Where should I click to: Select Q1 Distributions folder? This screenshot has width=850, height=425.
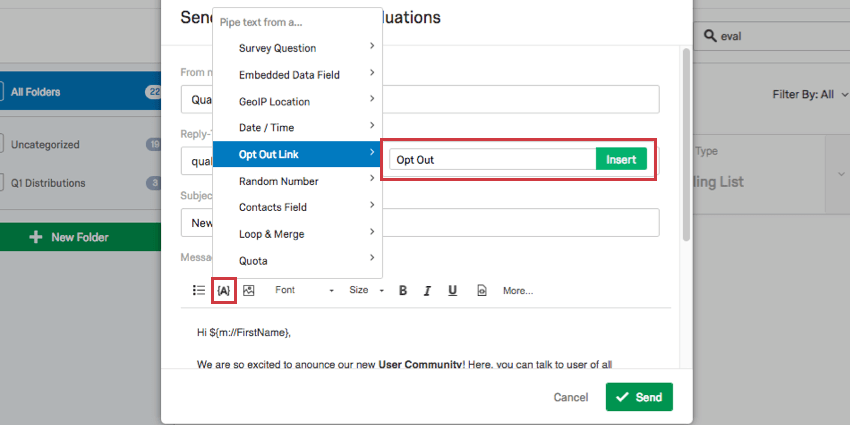pos(80,183)
